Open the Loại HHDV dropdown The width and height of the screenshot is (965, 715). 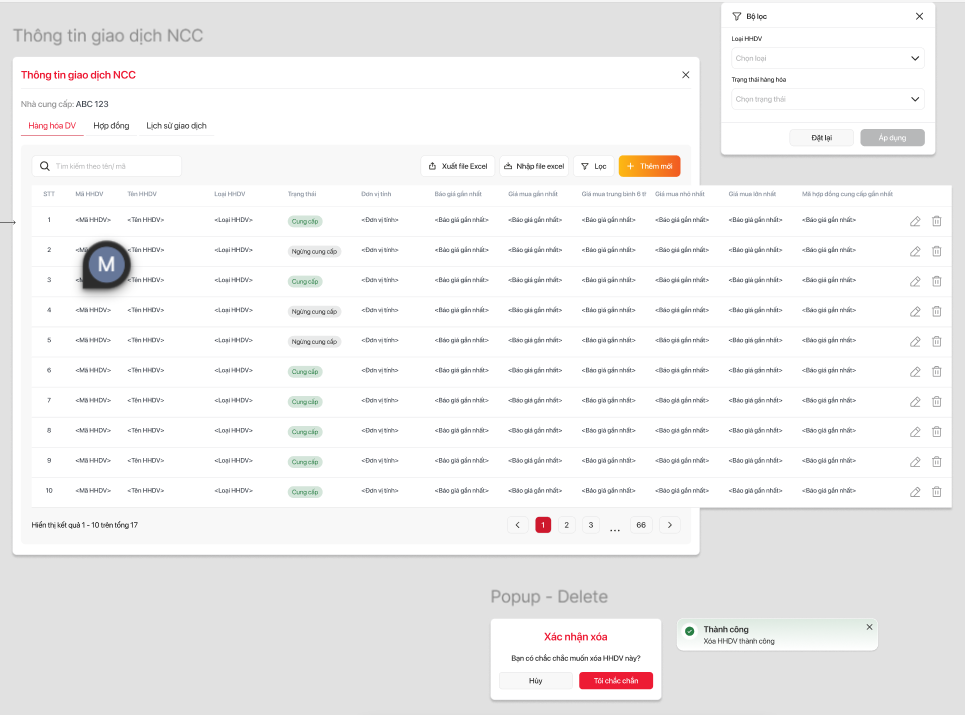(827, 59)
